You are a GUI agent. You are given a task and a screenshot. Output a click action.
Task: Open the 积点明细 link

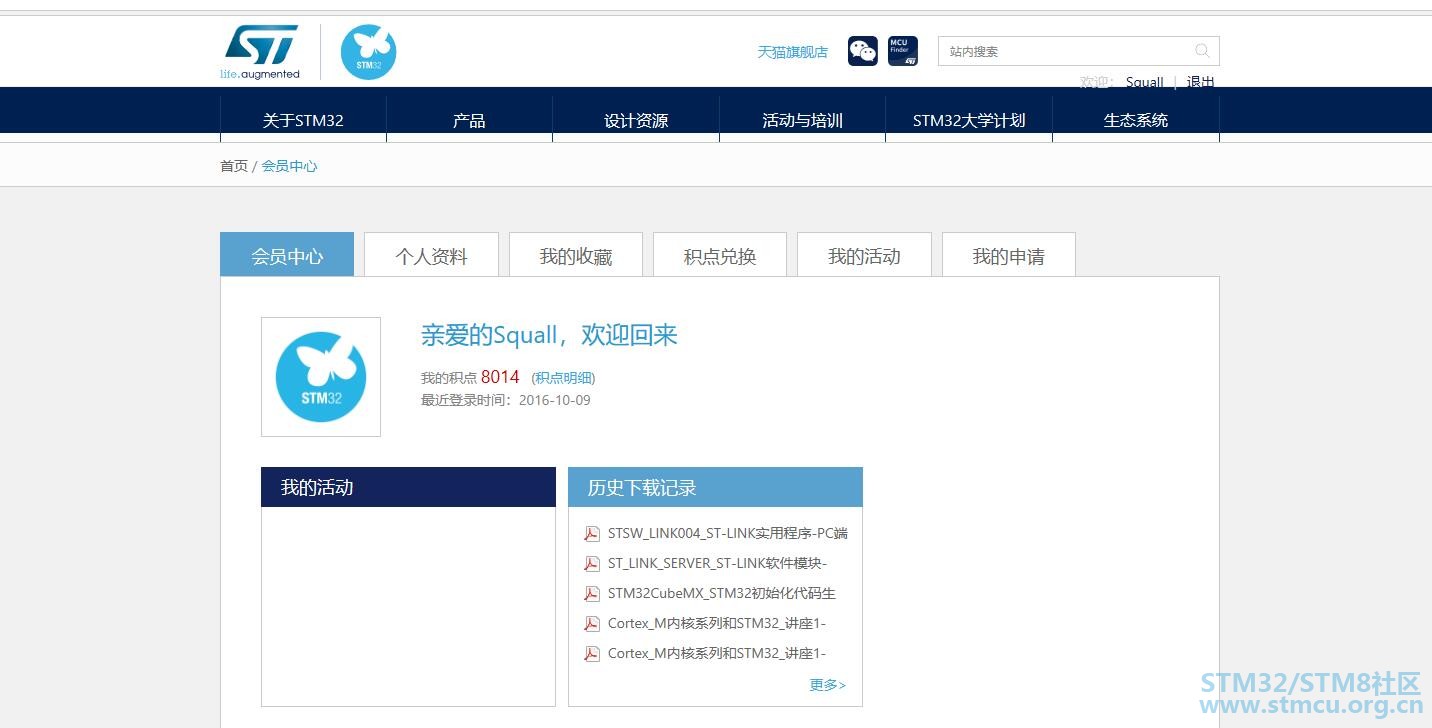(x=563, y=378)
